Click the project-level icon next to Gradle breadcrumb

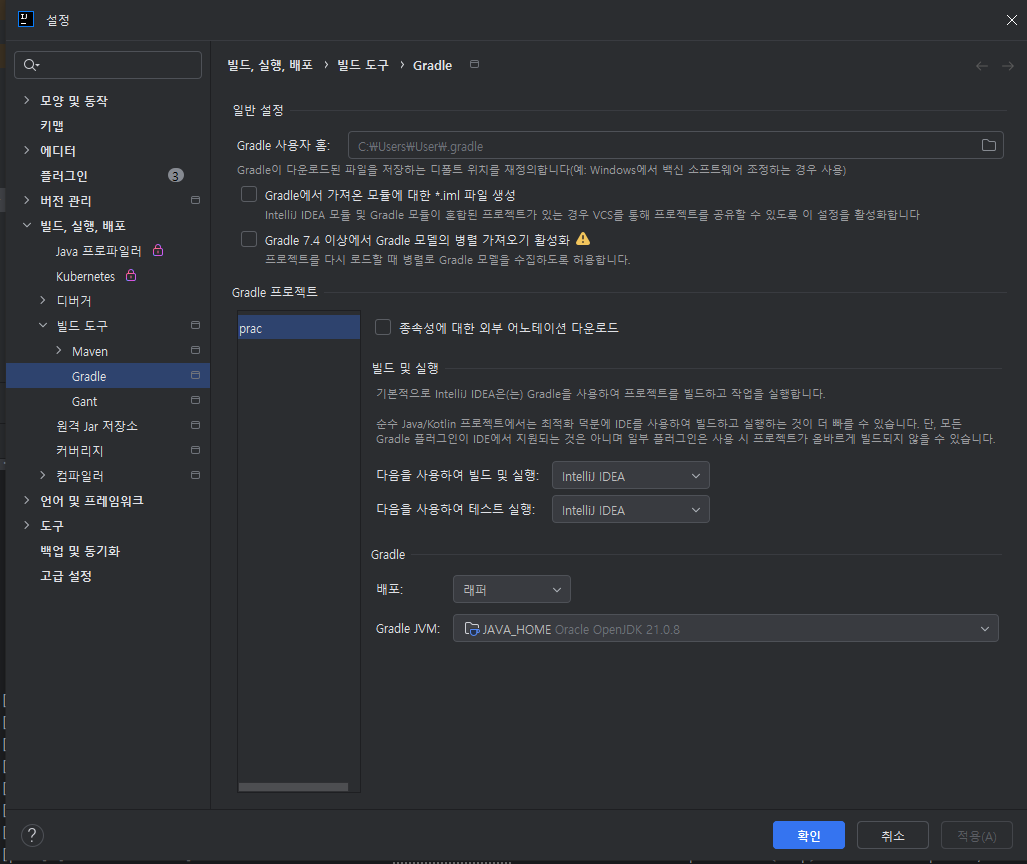[x=475, y=64]
